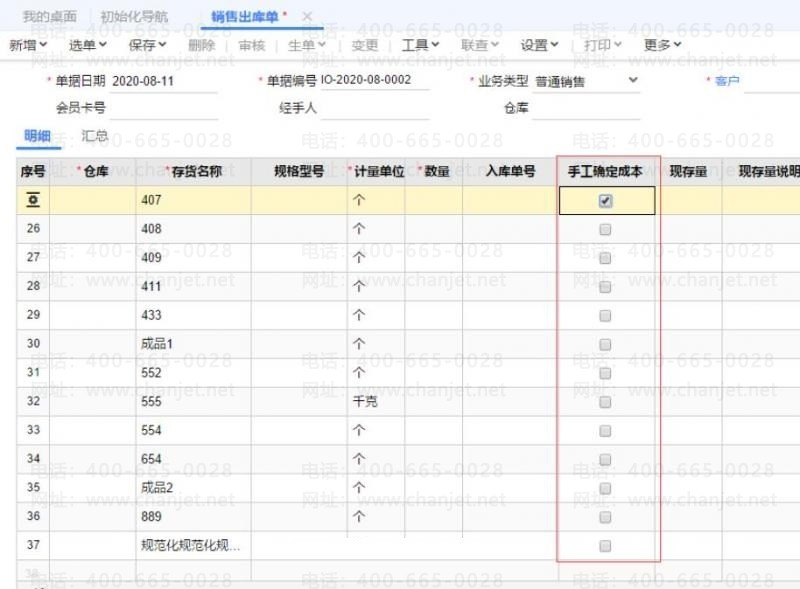Image resolution: width=800 pixels, height=589 pixels.
Task: Check 手工确定成本 for item 555
Action: point(606,403)
